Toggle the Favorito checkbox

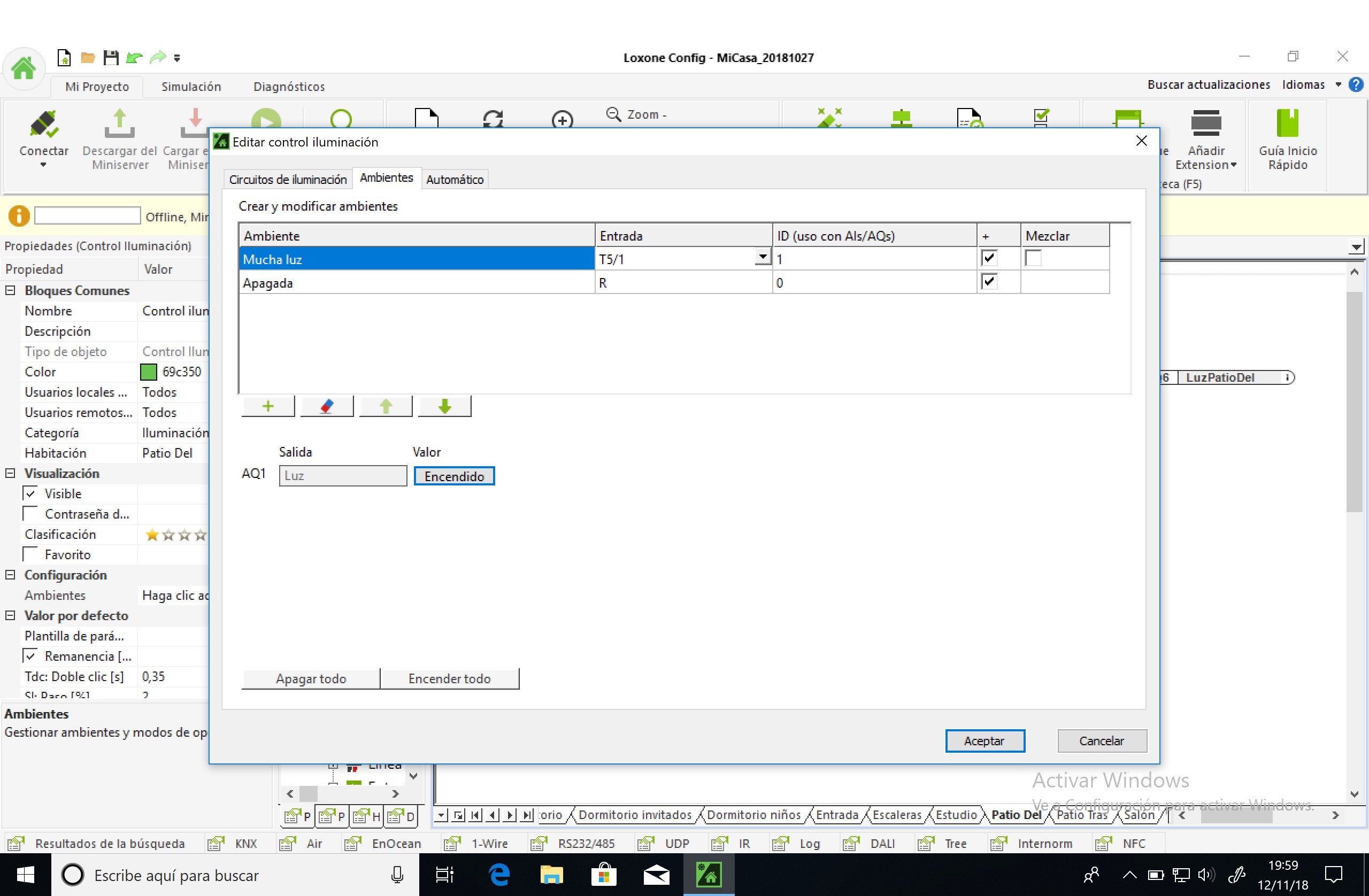click(30, 554)
